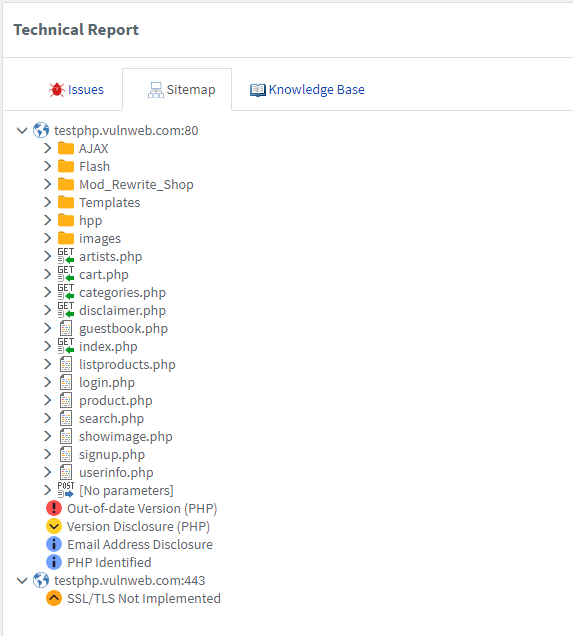
Task: Expand the login.php node
Action: pos(47,382)
